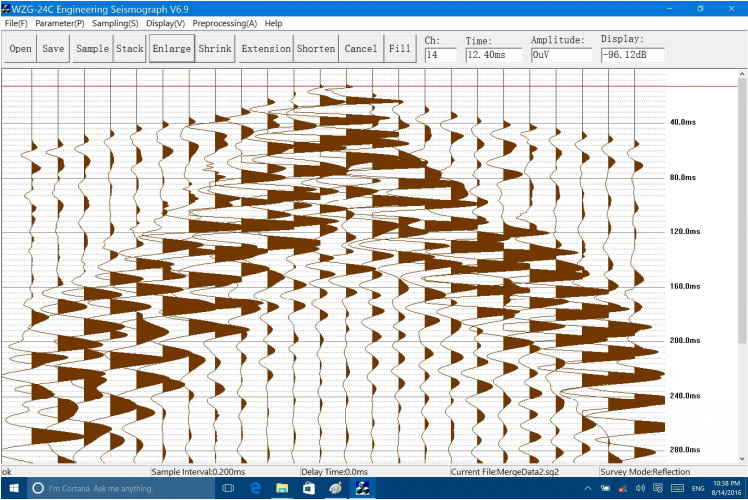Screen dimensions: 748x500
Task: Enlarge the trace amplitude
Action: click(172, 48)
